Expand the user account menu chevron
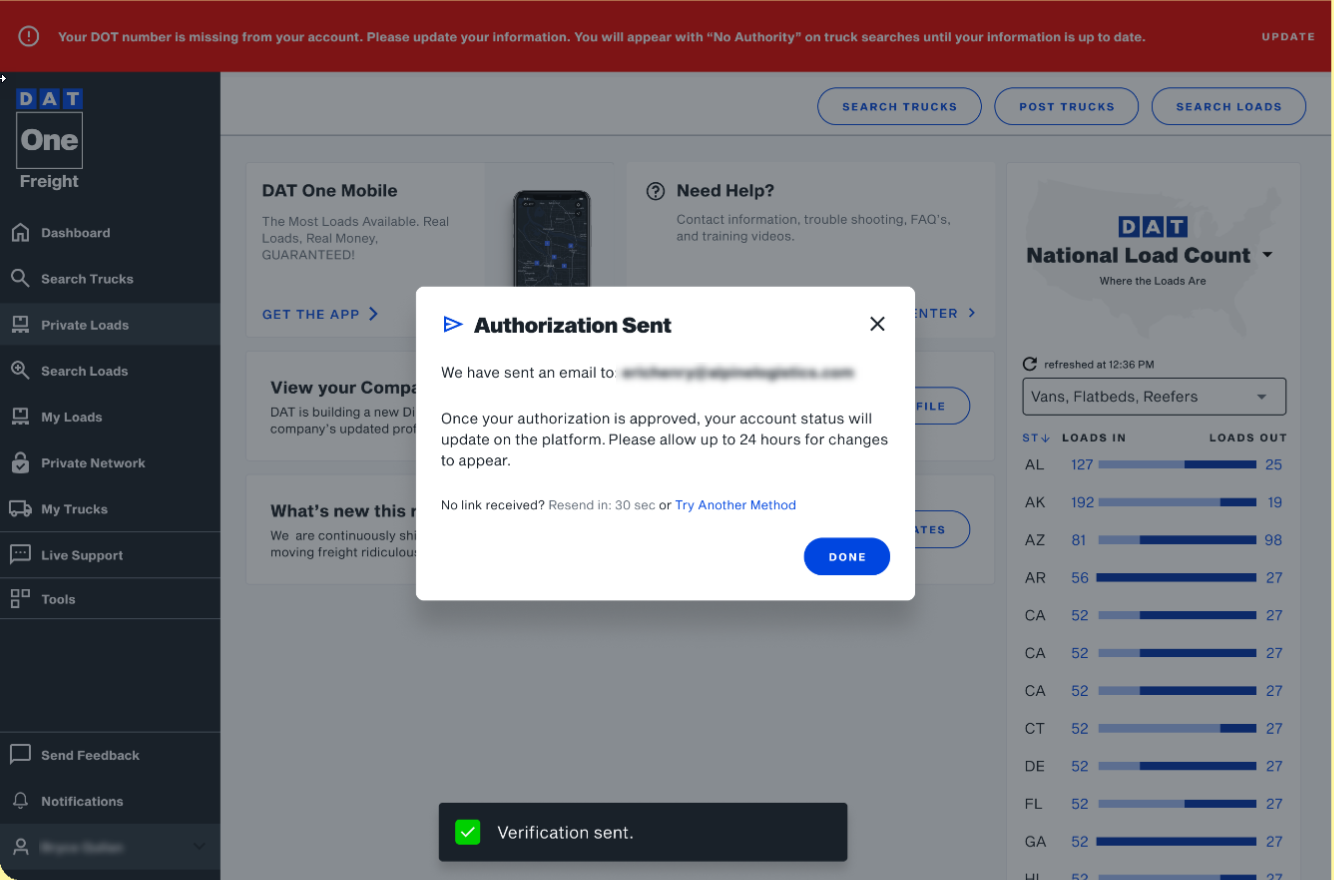Viewport: 1334px width, 880px height. pyautogui.click(x=199, y=847)
